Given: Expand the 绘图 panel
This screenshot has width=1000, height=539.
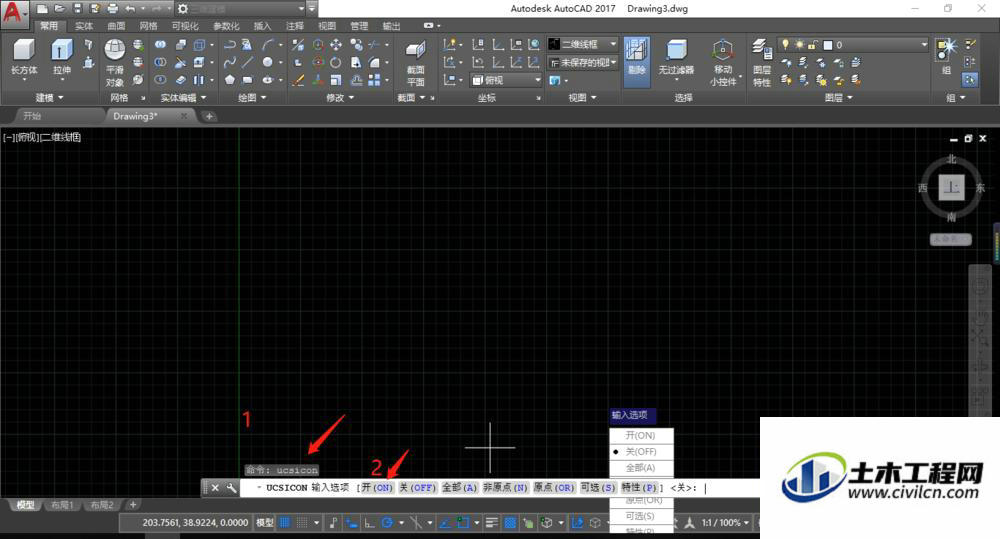Looking at the screenshot, I should pos(252,98).
